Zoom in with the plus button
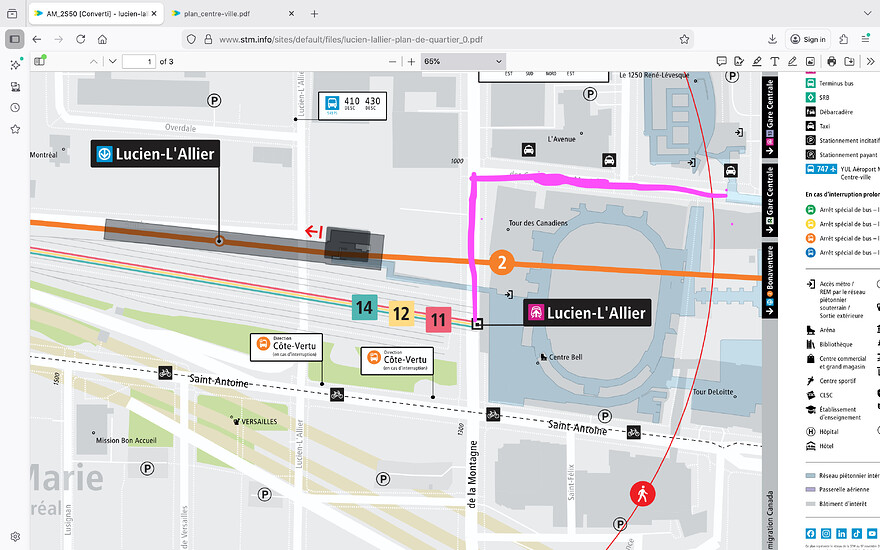 (x=411, y=61)
